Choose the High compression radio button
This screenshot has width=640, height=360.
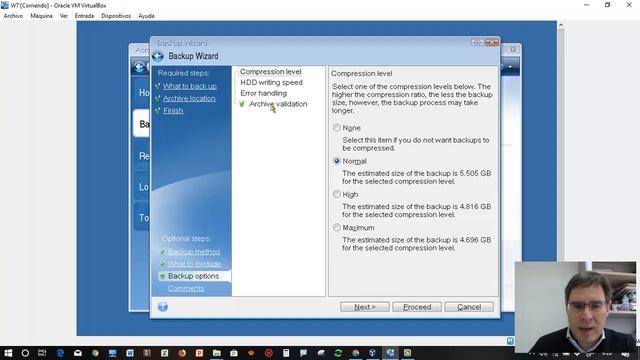coord(337,195)
